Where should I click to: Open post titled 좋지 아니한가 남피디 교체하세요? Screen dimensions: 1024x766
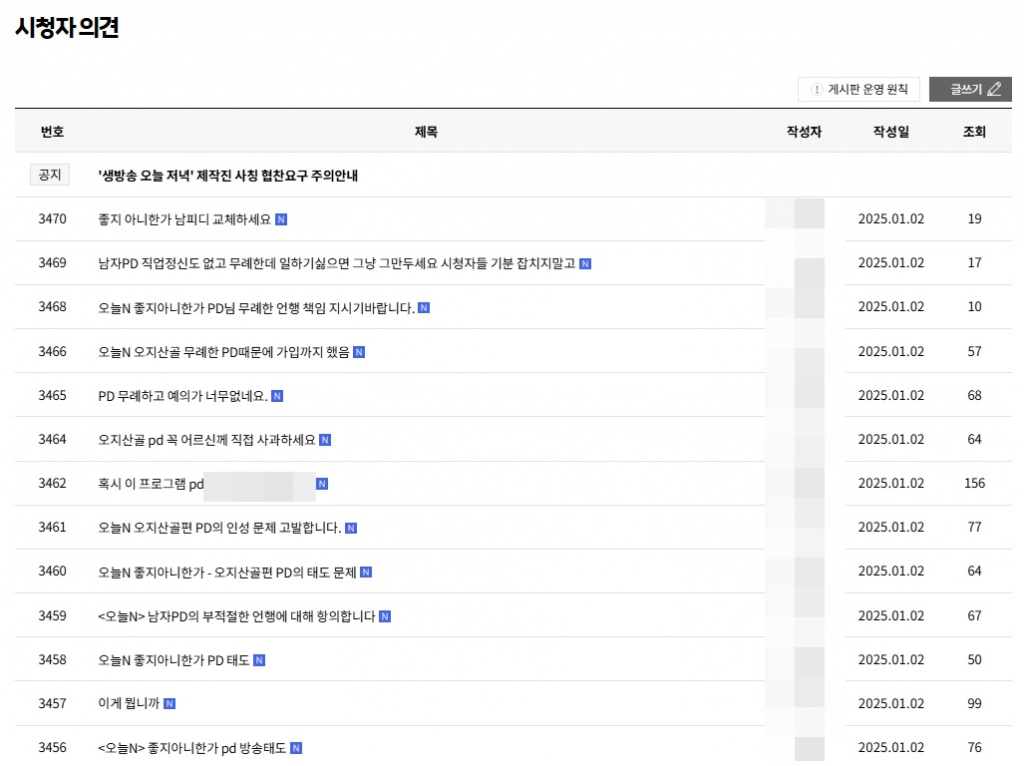[184, 219]
